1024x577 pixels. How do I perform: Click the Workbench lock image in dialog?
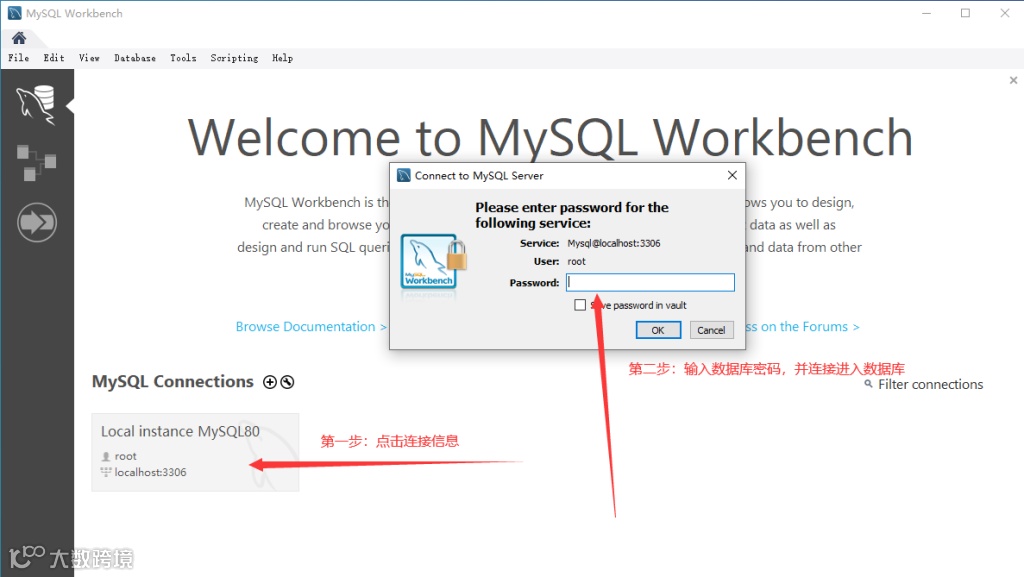point(434,262)
